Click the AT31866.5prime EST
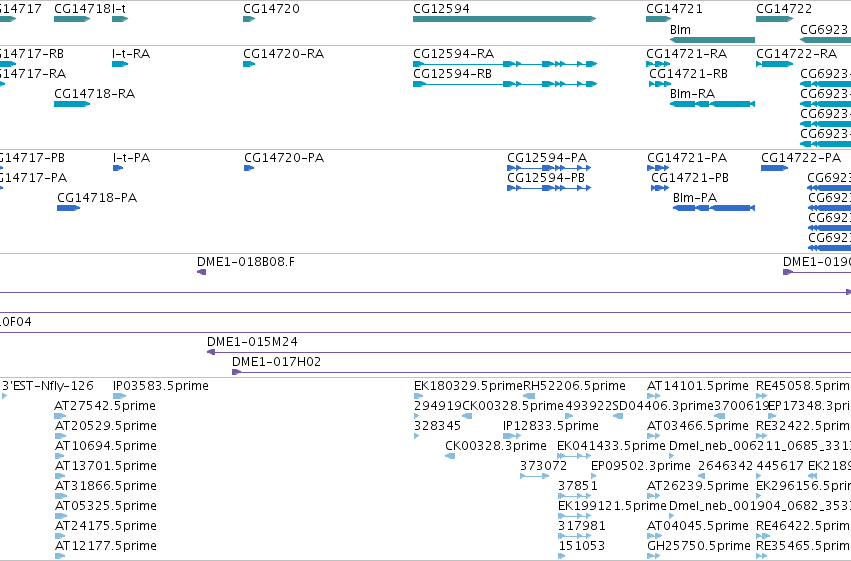851x561 pixels. coord(61,496)
